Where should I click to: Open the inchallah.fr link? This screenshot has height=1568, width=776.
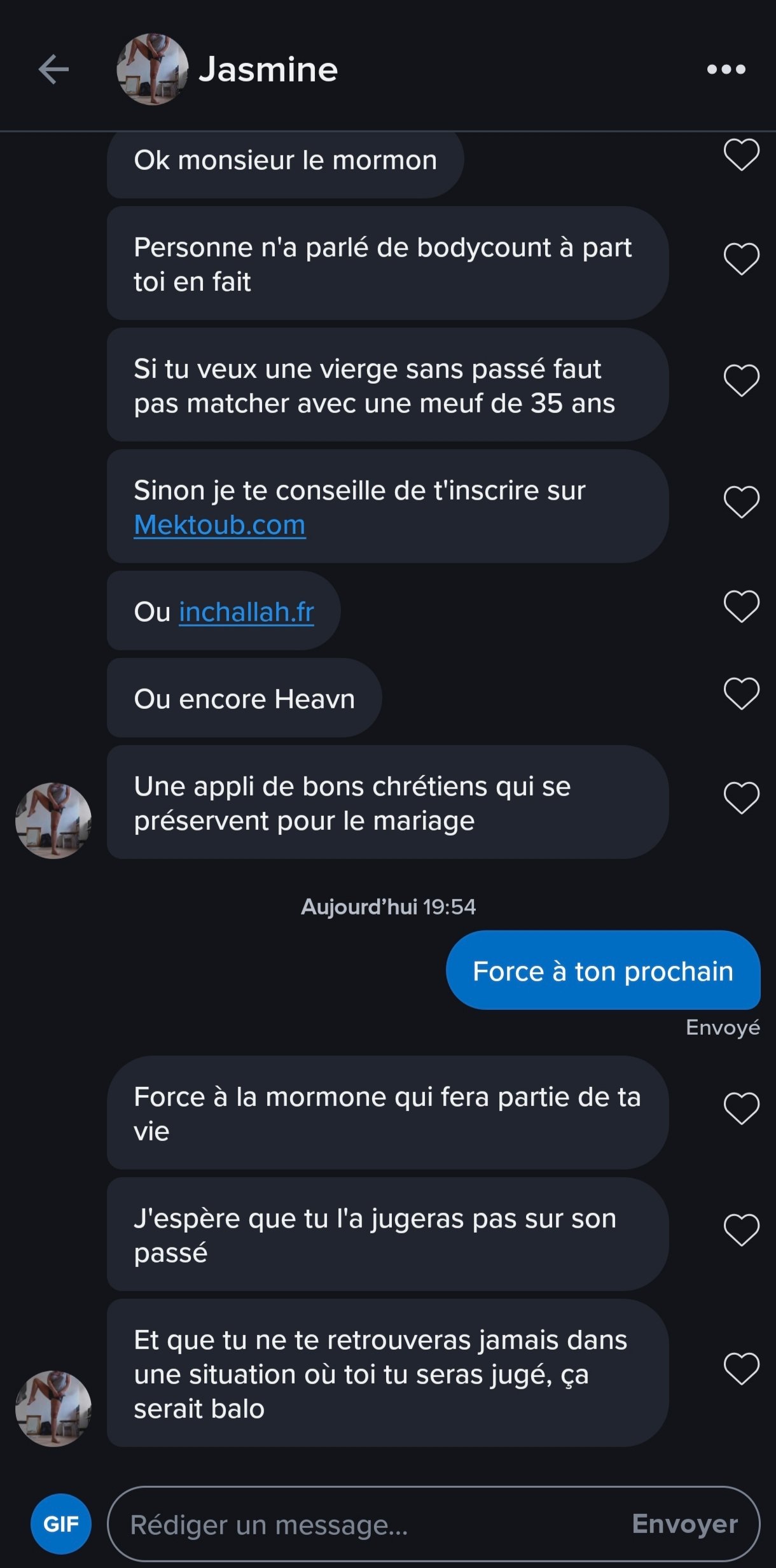click(246, 612)
